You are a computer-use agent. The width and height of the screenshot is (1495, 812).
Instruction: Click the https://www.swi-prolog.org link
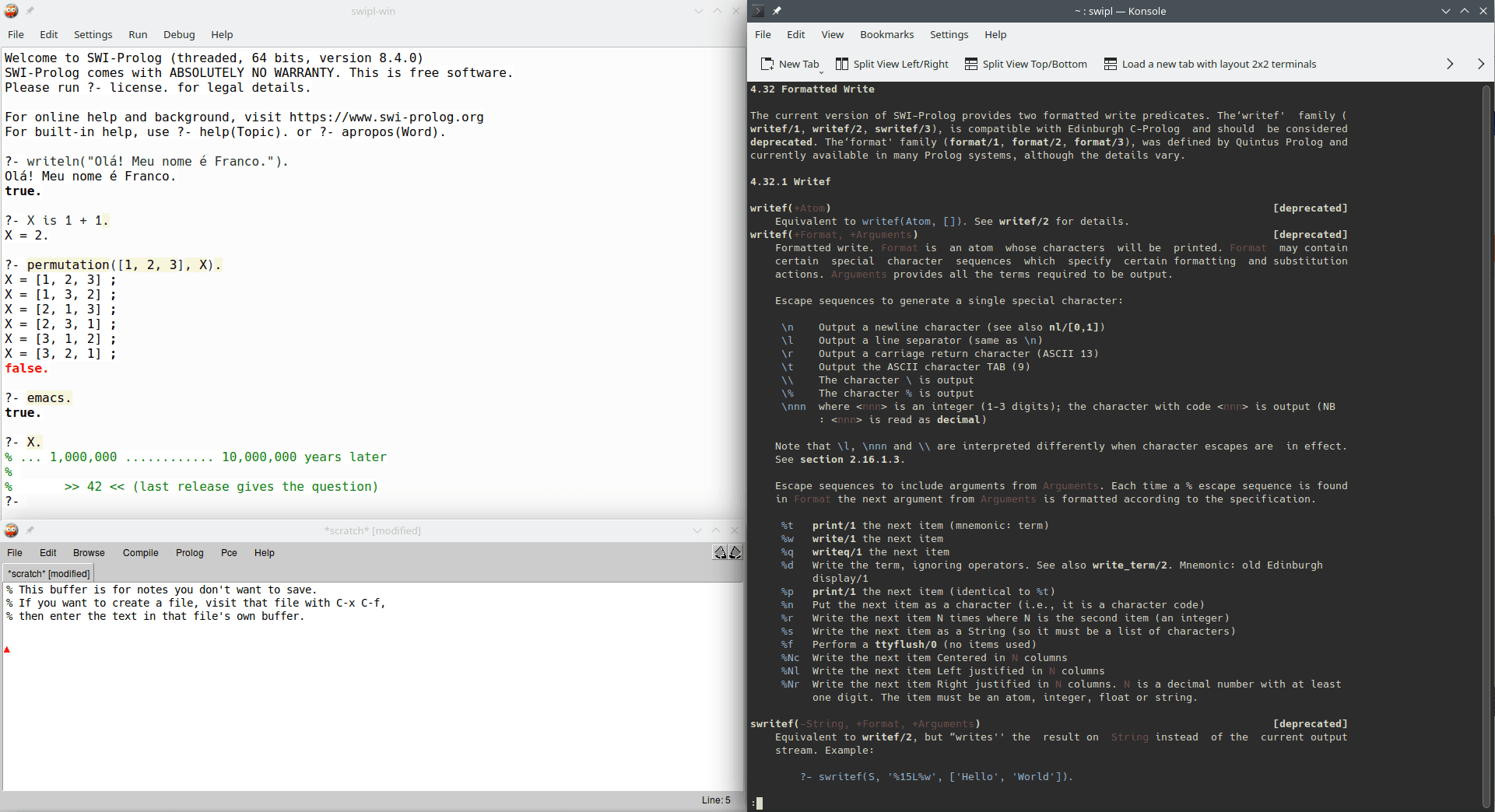[x=385, y=117]
